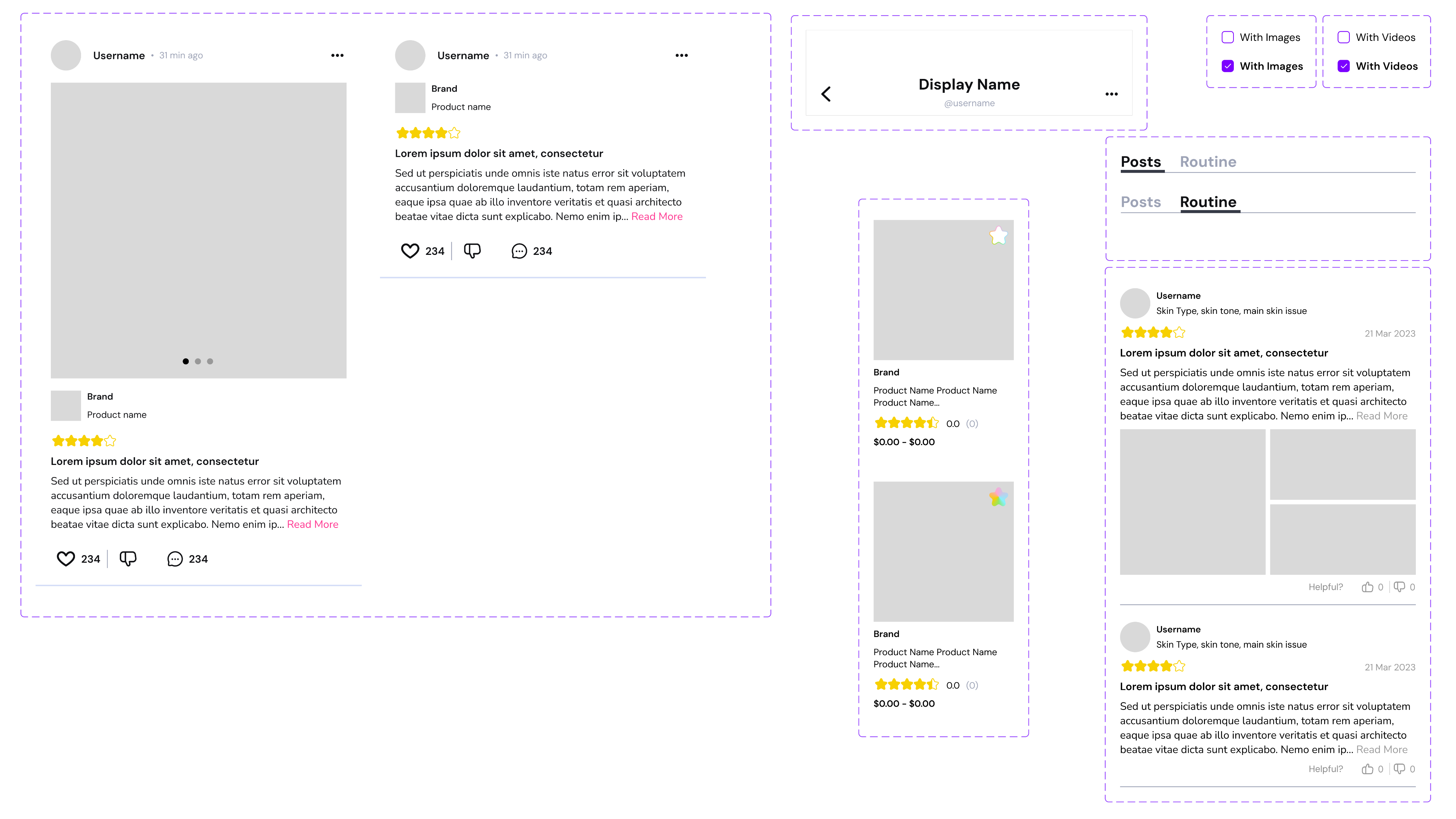Click the thumbs-down icon on the right post
This screenshot has height=819, width=1456.
(472, 250)
